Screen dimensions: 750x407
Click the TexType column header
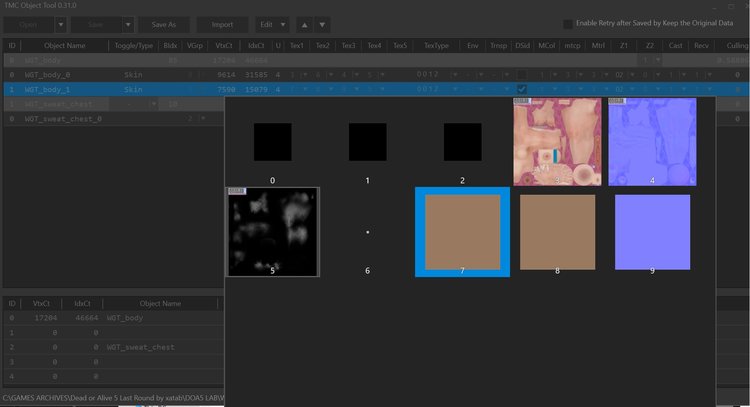436,45
